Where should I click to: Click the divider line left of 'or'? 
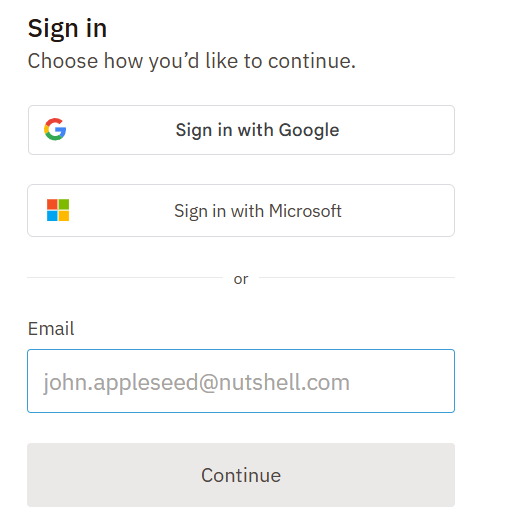125,278
